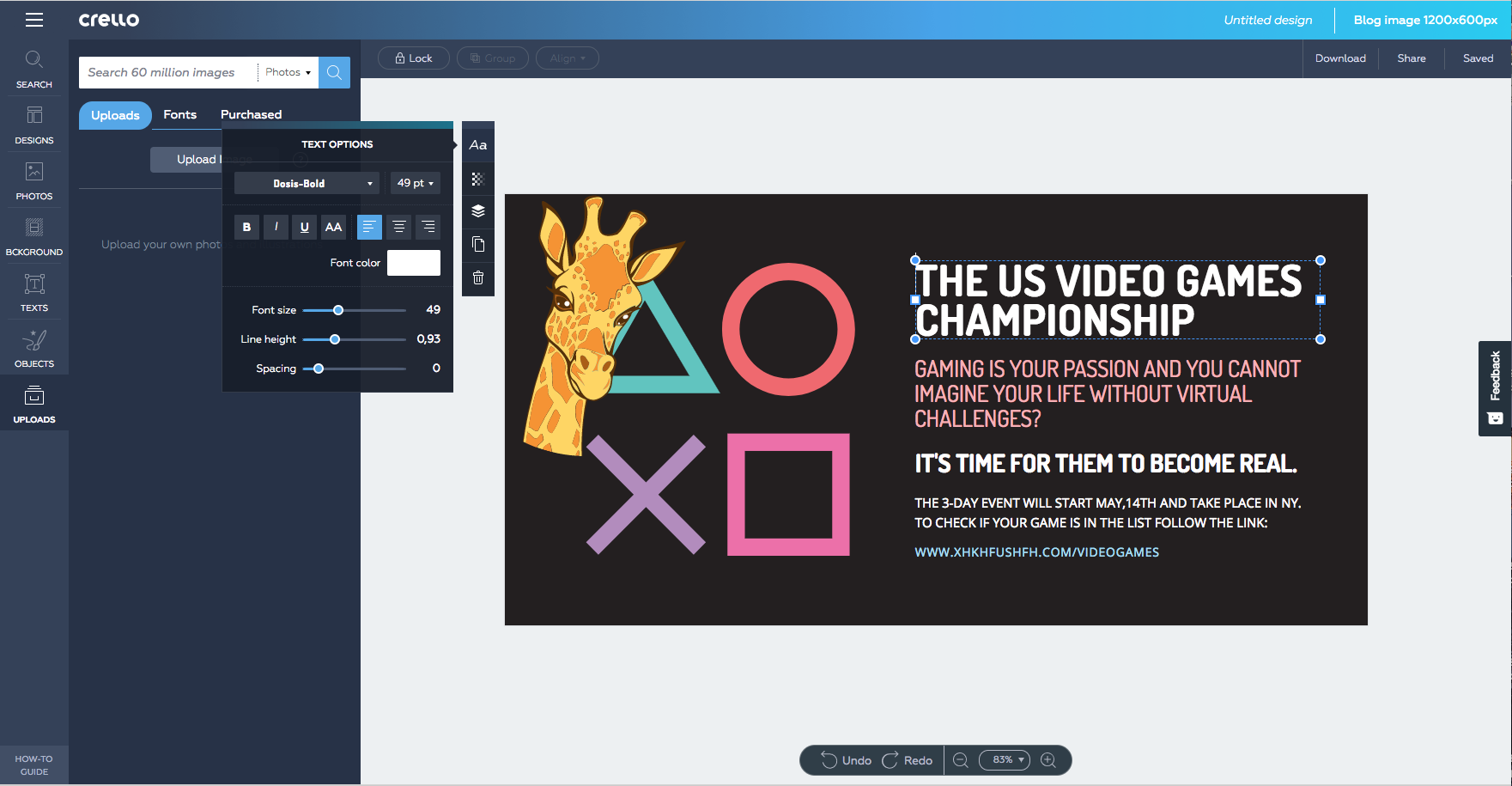Open the hamburger main menu
This screenshot has height=786, width=1512.
(34, 20)
